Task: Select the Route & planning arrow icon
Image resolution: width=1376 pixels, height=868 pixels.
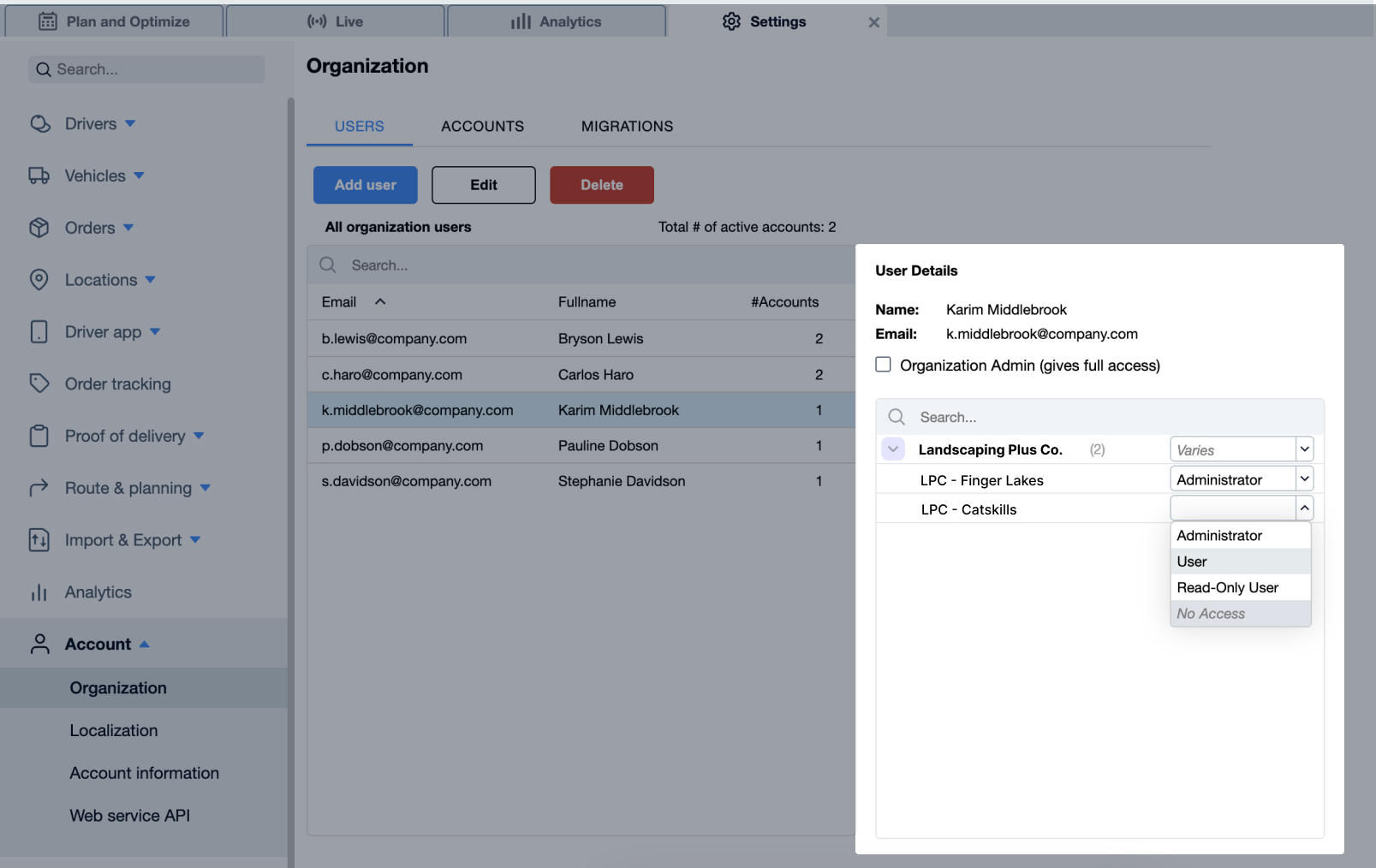Action: (x=39, y=488)
